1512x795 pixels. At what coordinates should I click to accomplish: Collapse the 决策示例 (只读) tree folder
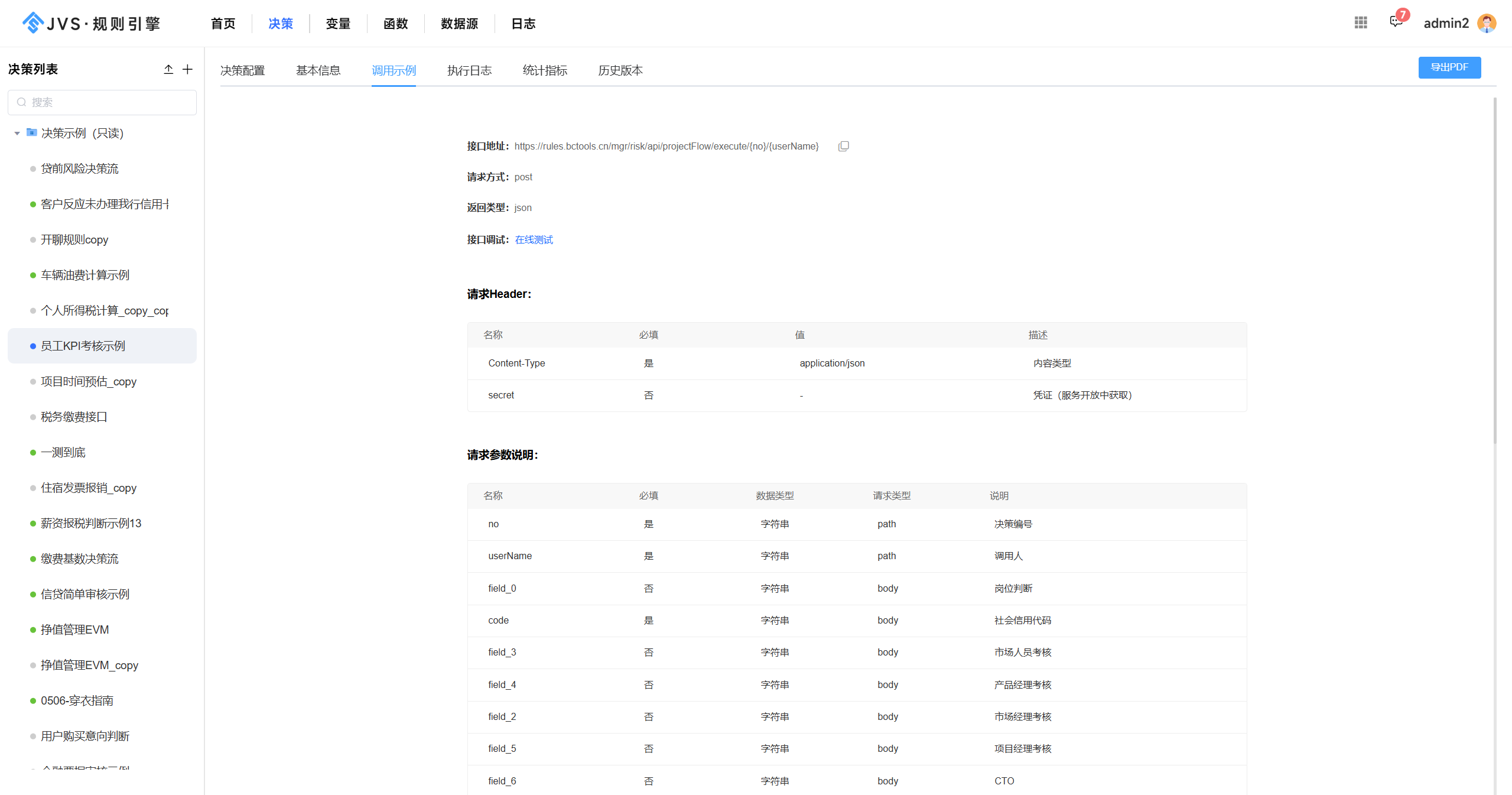[17, 133]
